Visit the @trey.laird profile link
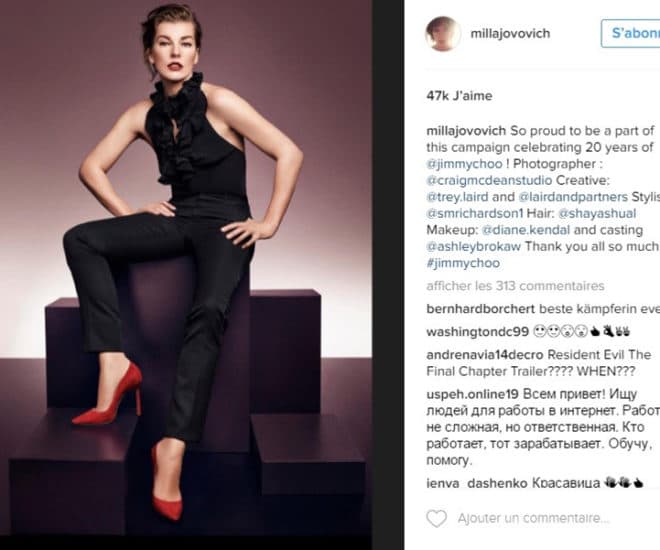The width and height of the screenshot is (660, 550). 458,197
